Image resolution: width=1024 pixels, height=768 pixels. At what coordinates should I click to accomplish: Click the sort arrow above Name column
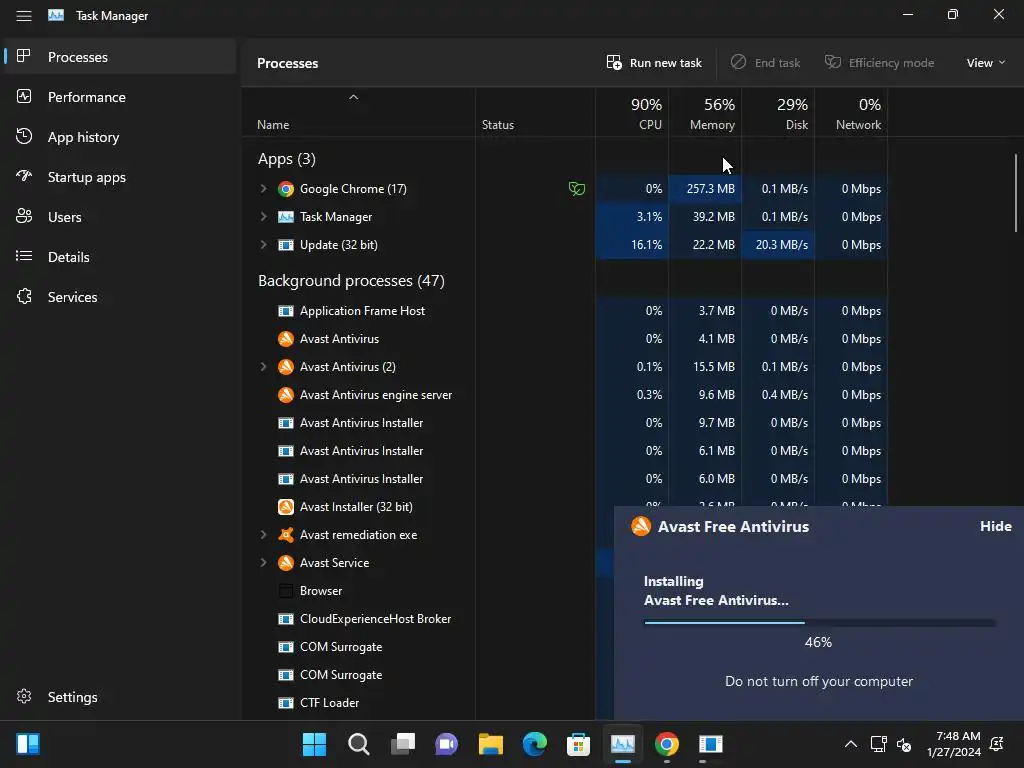(353, 97)
